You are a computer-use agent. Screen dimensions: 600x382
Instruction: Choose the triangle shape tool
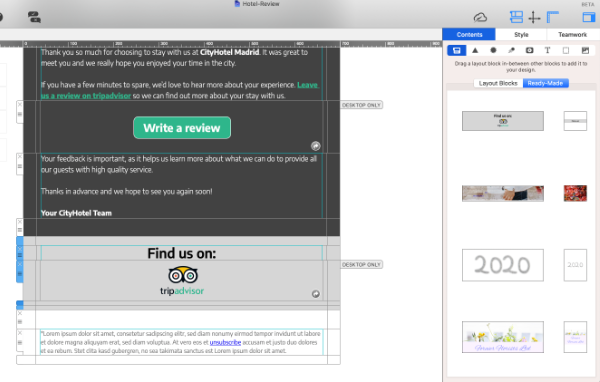coord(475,51)
